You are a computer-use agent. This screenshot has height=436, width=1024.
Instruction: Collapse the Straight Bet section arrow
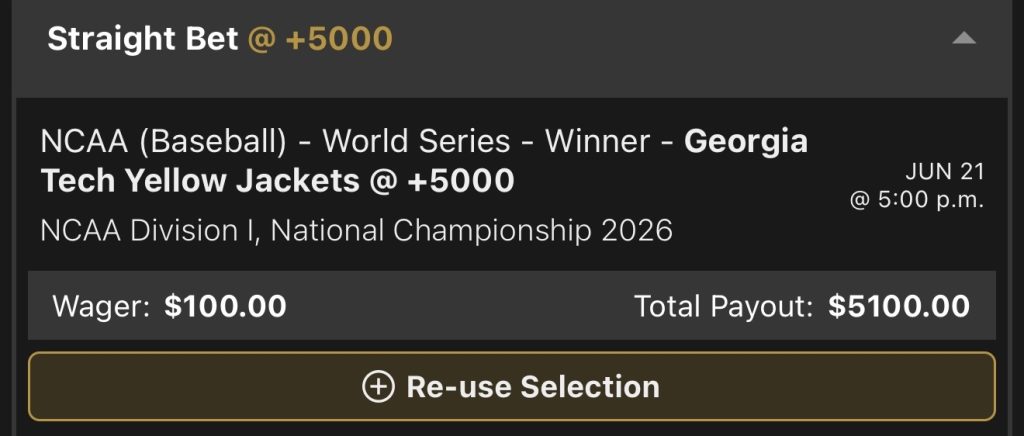pyautogui.click(x=963, y=39)
